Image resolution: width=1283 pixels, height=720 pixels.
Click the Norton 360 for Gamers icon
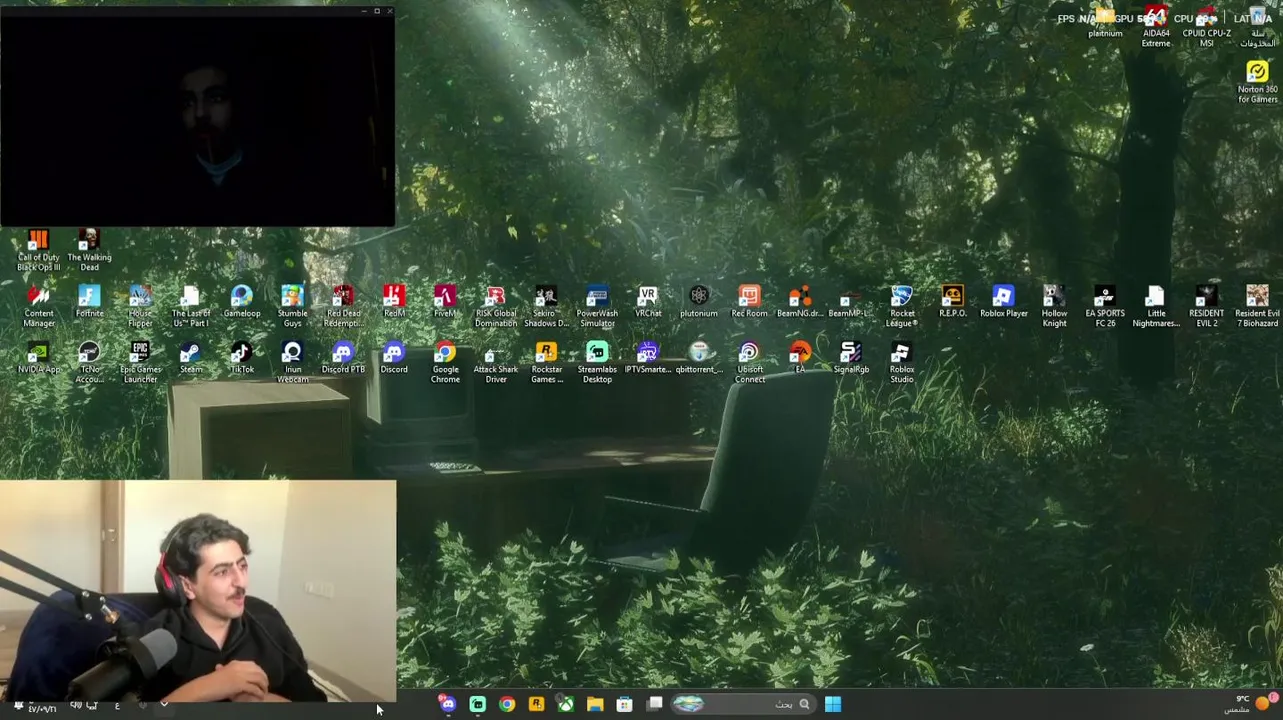tap(1257, 82)
